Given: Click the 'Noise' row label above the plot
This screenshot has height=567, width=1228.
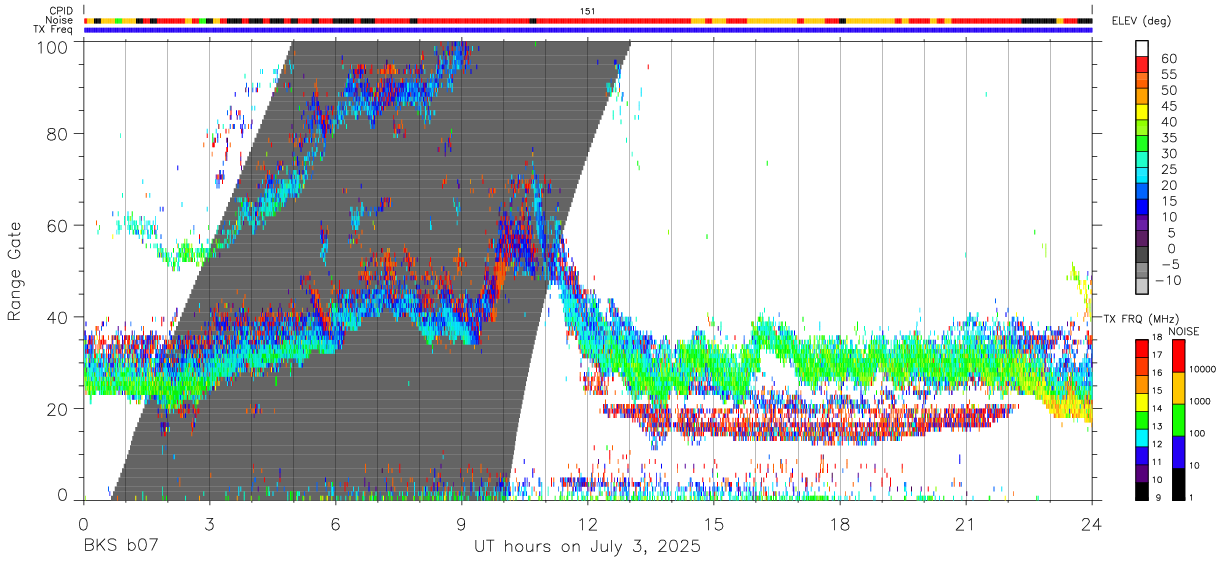Looking at the screenshot, I should pyautogui.click(x=60, y=20).
